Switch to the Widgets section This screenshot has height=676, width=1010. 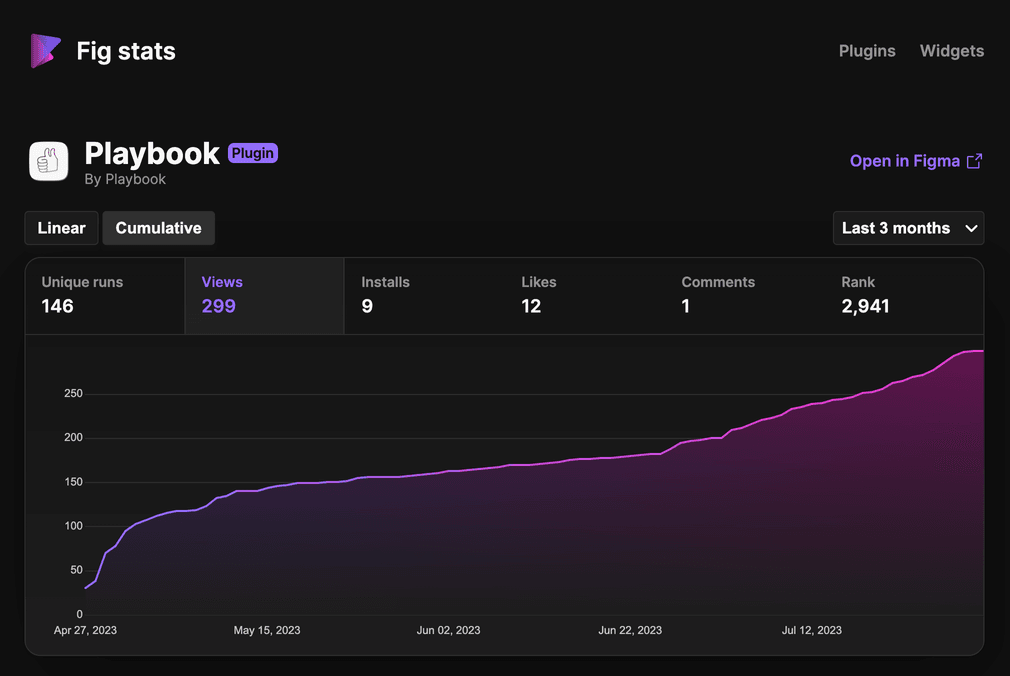pyautogui.click(x=951, y=50)
